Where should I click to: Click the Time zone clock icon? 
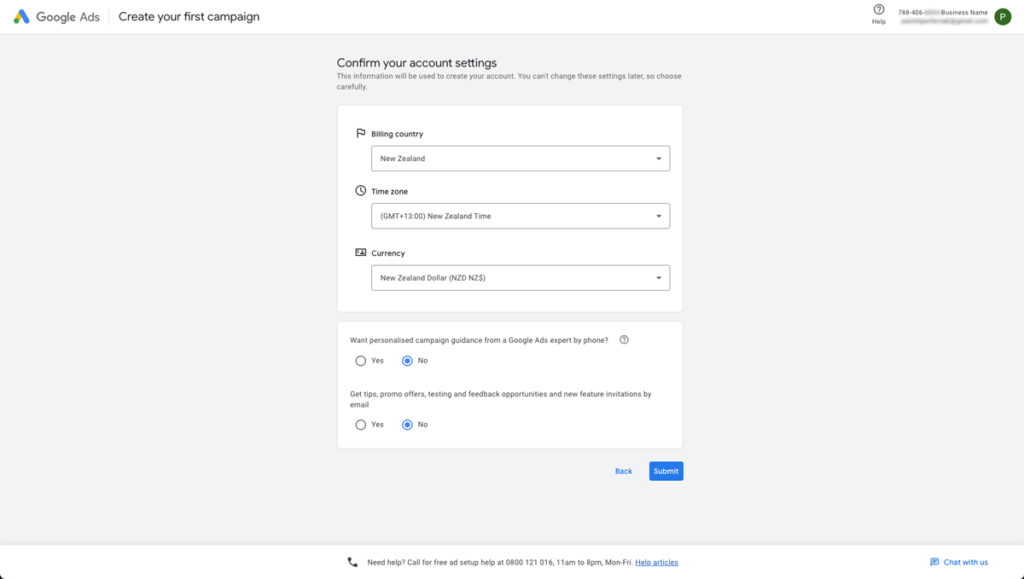(361, 191)
